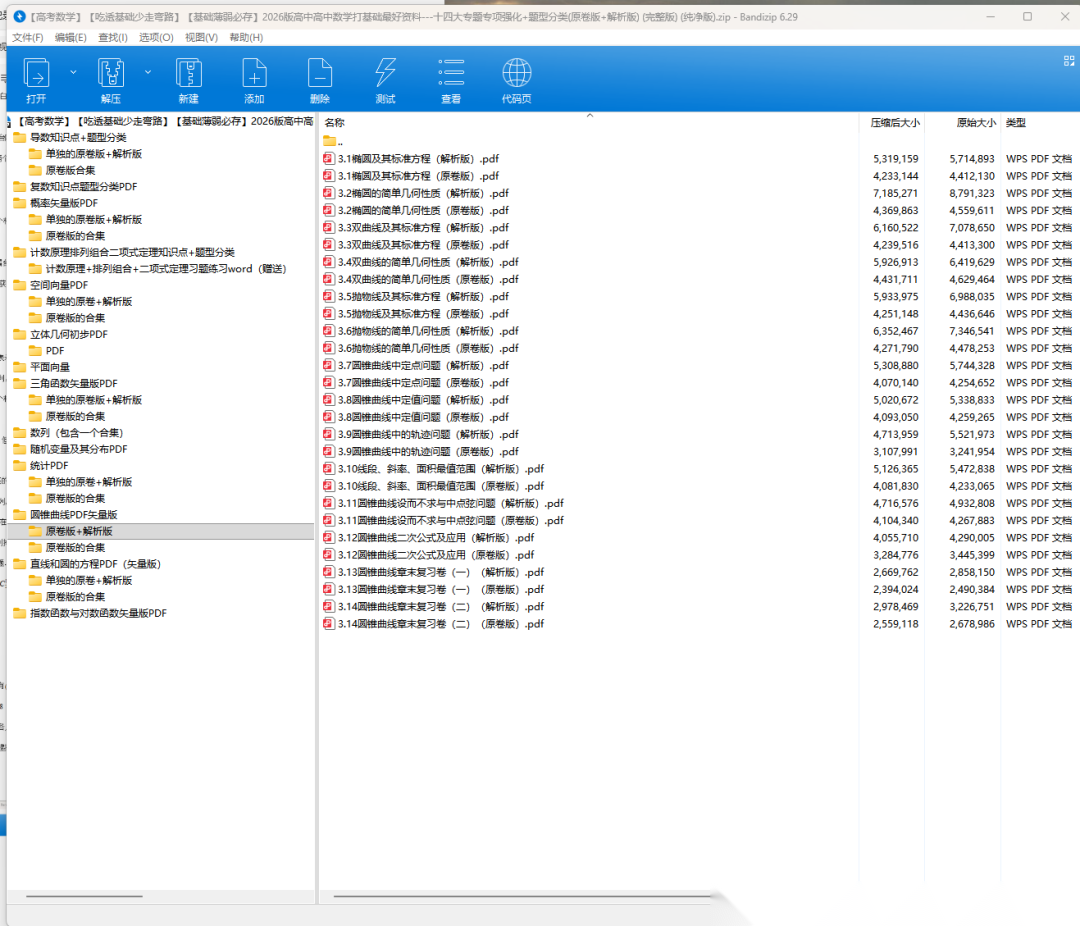
Task: Click the 打开 (Open) toolbar icon
Action: (x=37, y=74)
